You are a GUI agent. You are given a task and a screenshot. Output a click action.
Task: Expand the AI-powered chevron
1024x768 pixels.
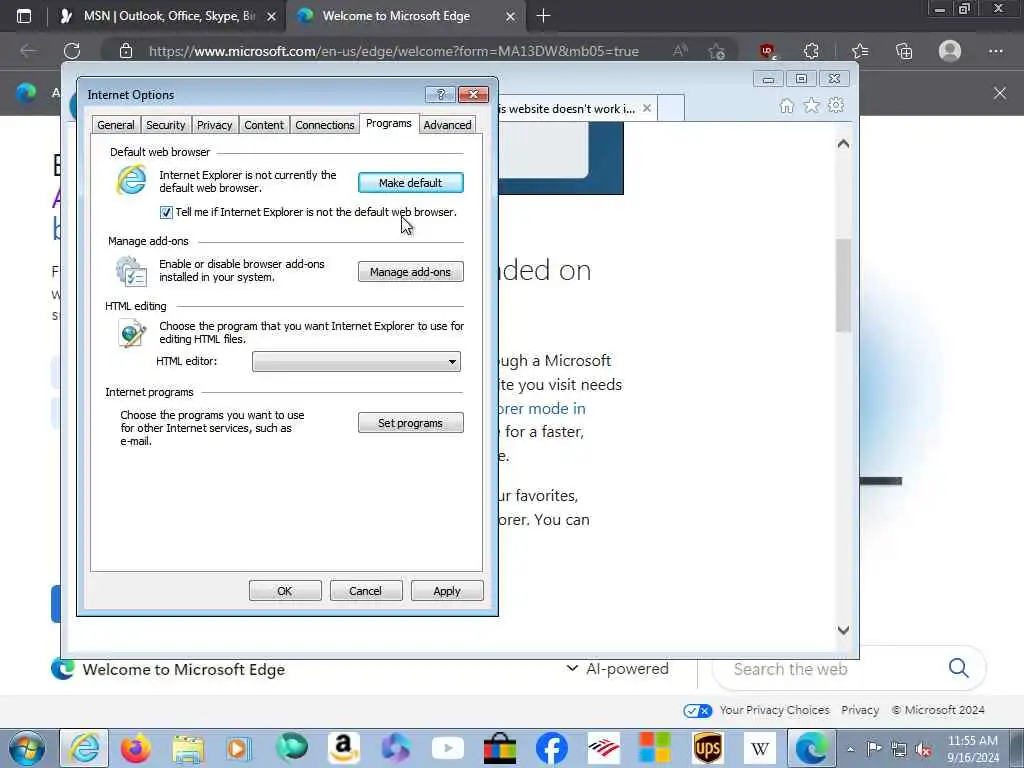coord(572,668)
